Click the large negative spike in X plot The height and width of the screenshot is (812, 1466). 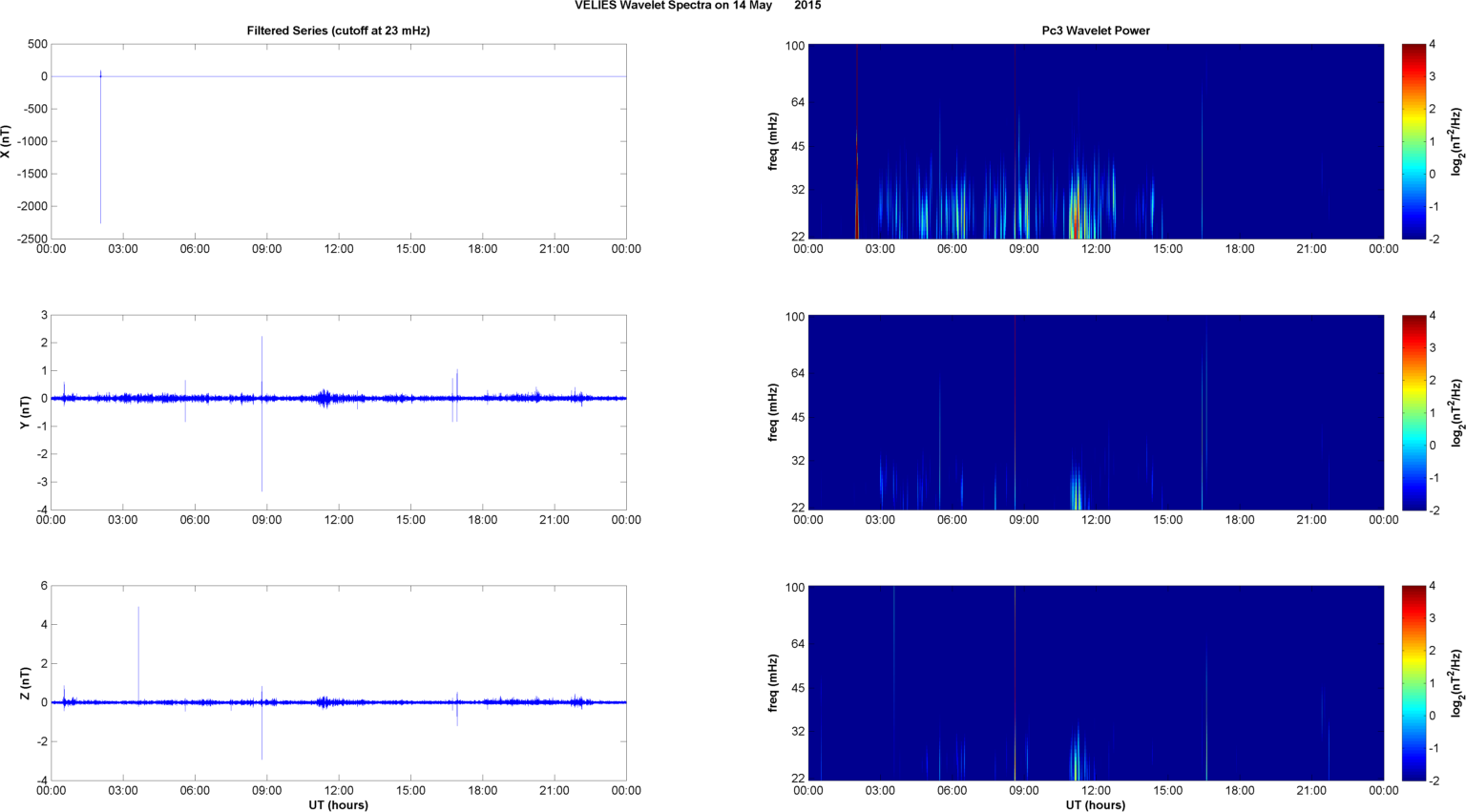100,149
